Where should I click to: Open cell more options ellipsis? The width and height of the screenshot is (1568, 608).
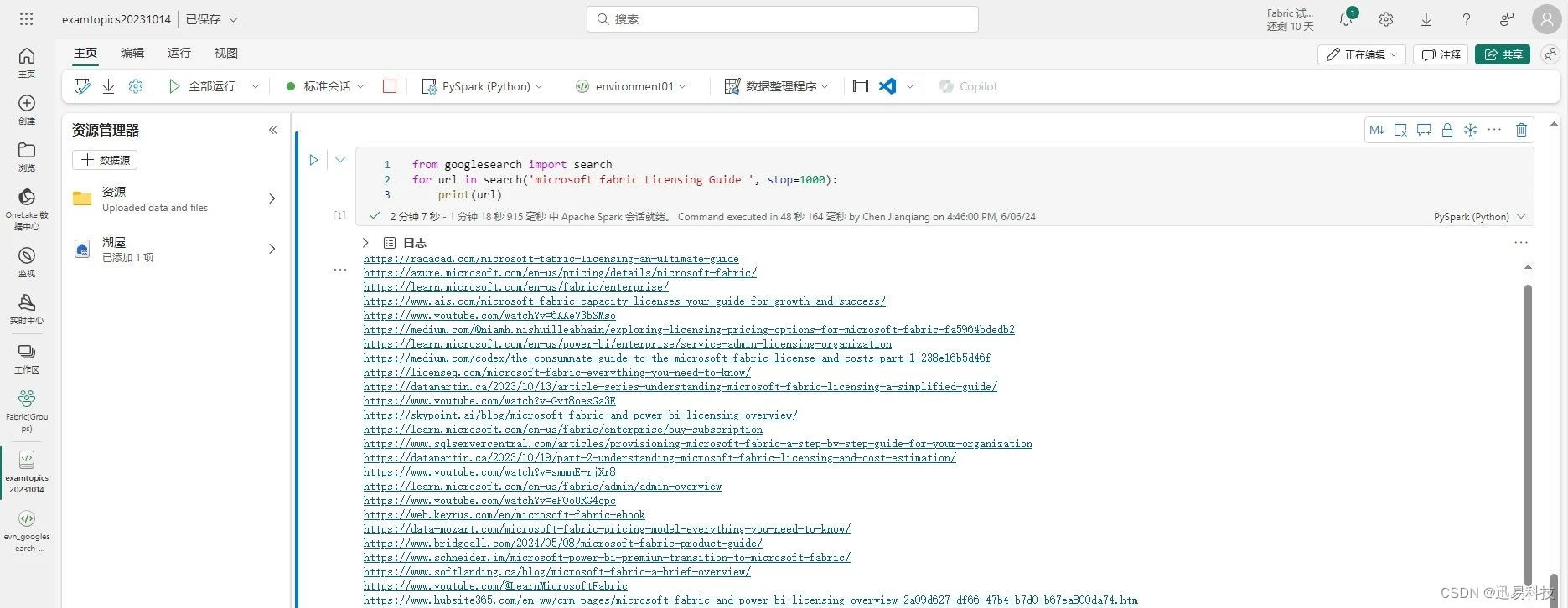(x=1494, y=130)
